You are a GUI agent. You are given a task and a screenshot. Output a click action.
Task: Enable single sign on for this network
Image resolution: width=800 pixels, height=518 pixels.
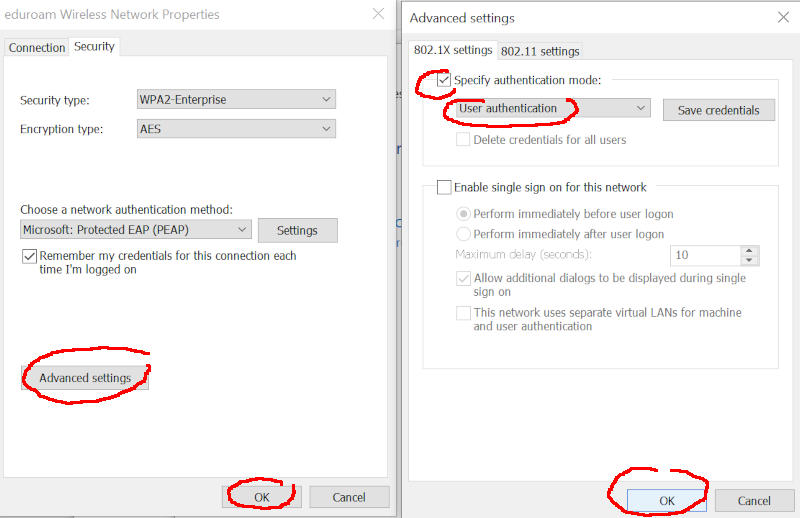pyautogui.click(x=444, y=187)
